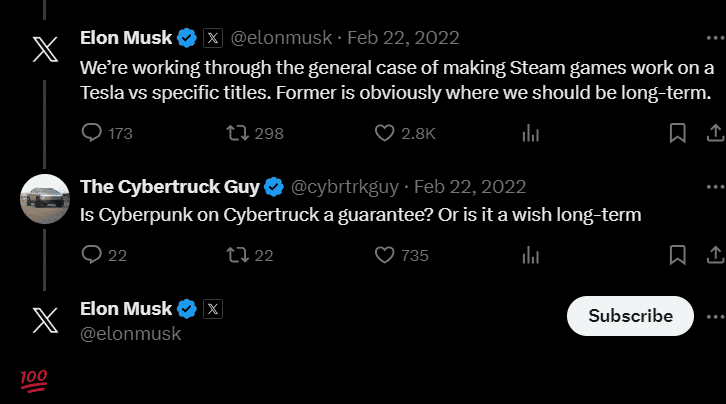Open more options beside Subscribe button
The height and width of the screenshot is (404, 726).
coord(715,317)
